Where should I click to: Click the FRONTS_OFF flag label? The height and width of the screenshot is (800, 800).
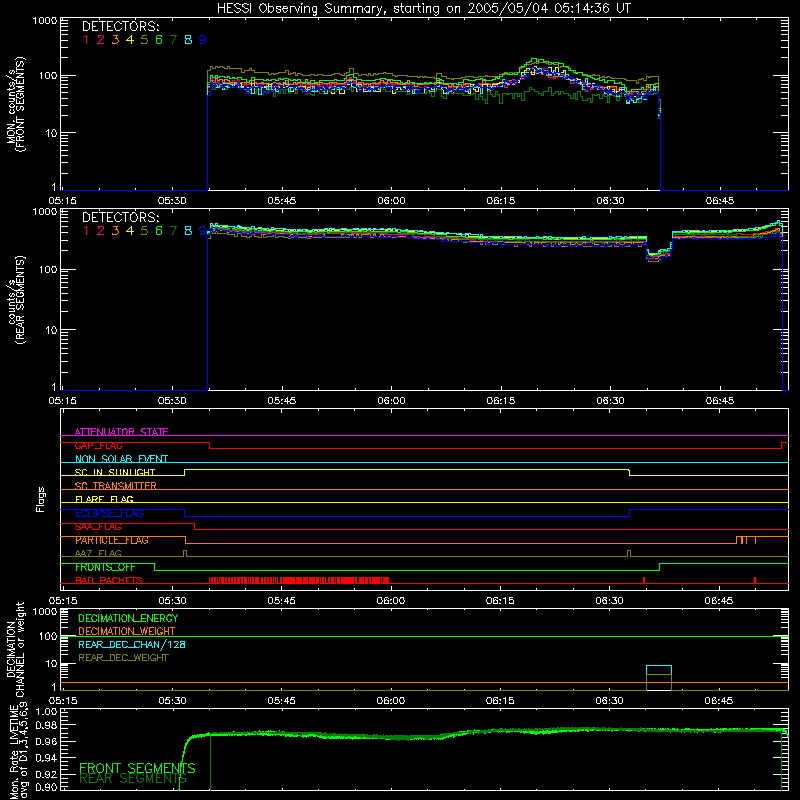pyautogui.click(x=105, y=567)
